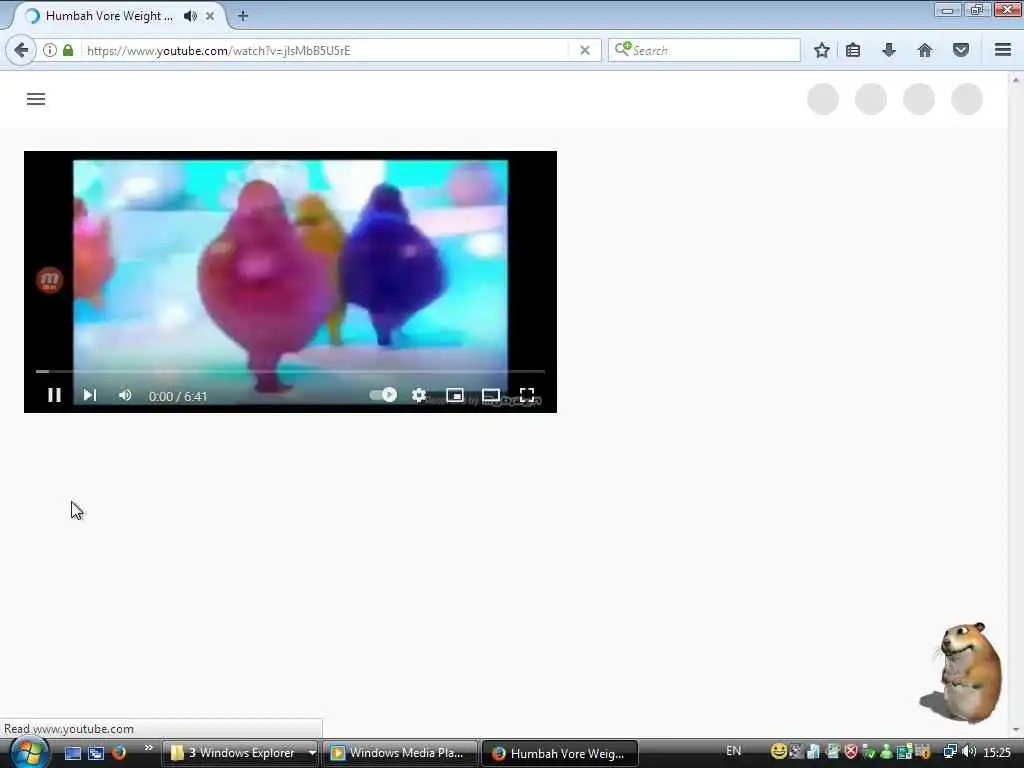1024x768 pixels.
Task: Switch to theater mode
Action: pos(490,395)
